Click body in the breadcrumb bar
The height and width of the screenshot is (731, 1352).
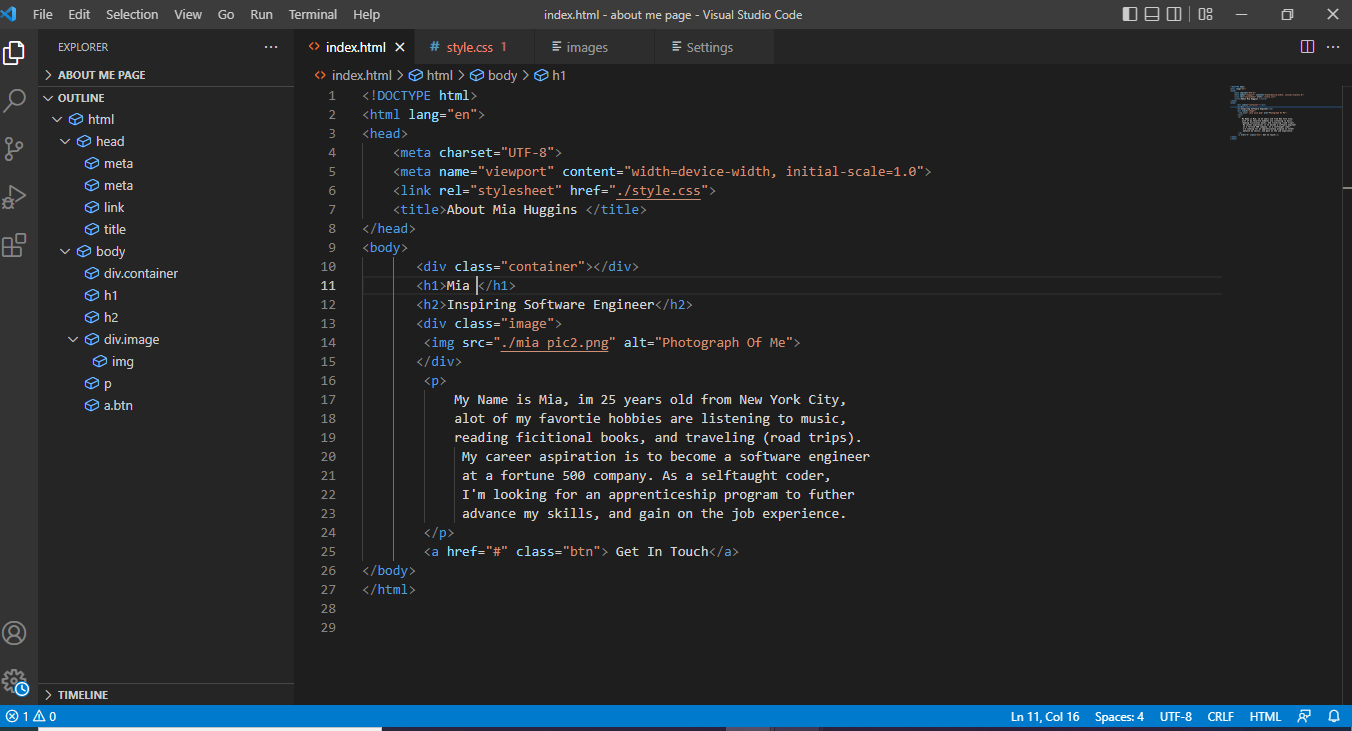click(x=503, y=74)
